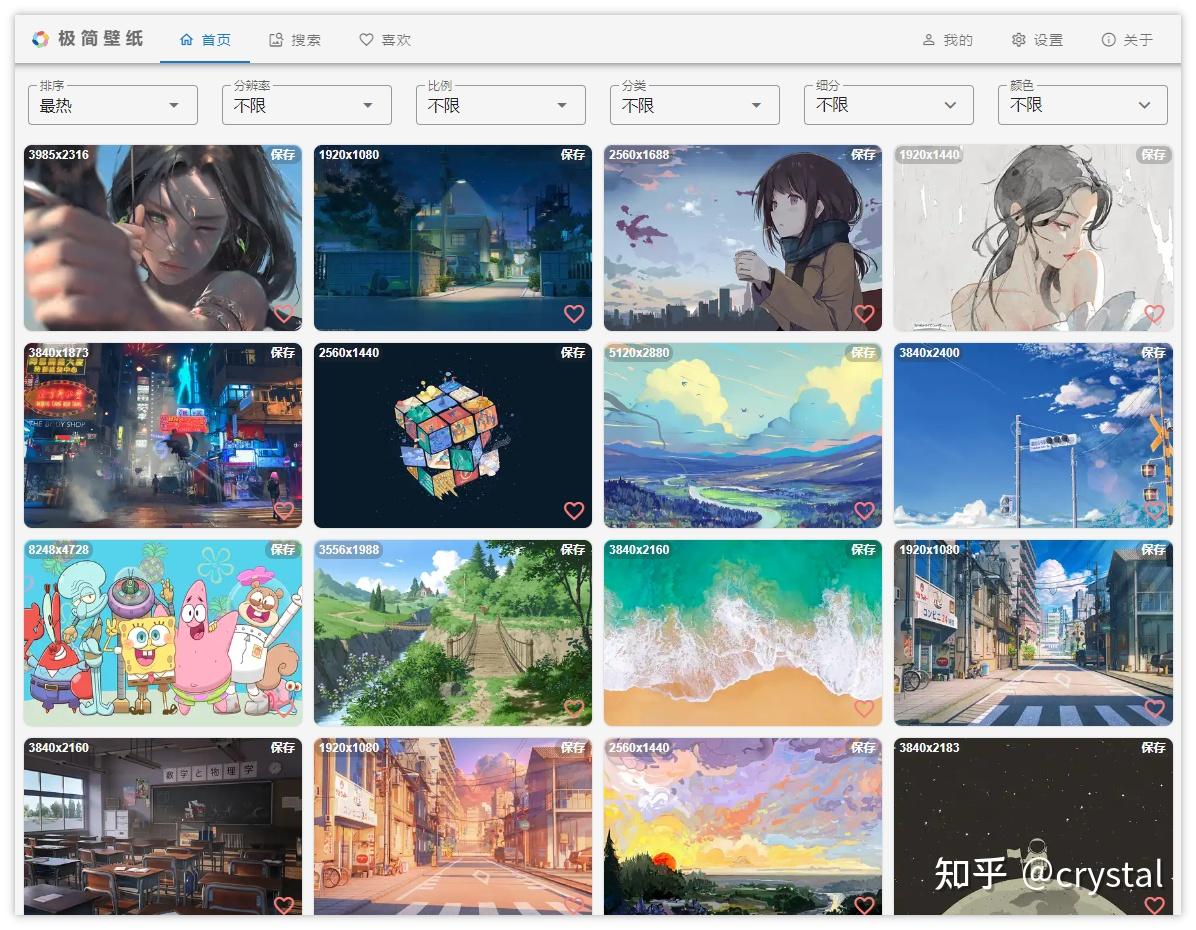Open the Rubik's cube wallpaper thumbnail

(x=452, y=435)
